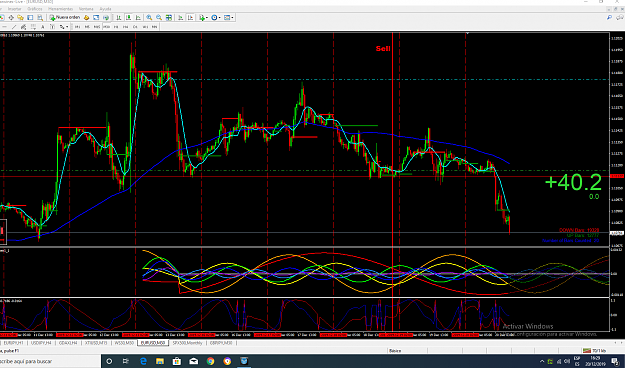Set timeframe to M30
This screenshot has width=625, height=368.
pos(106,27)
